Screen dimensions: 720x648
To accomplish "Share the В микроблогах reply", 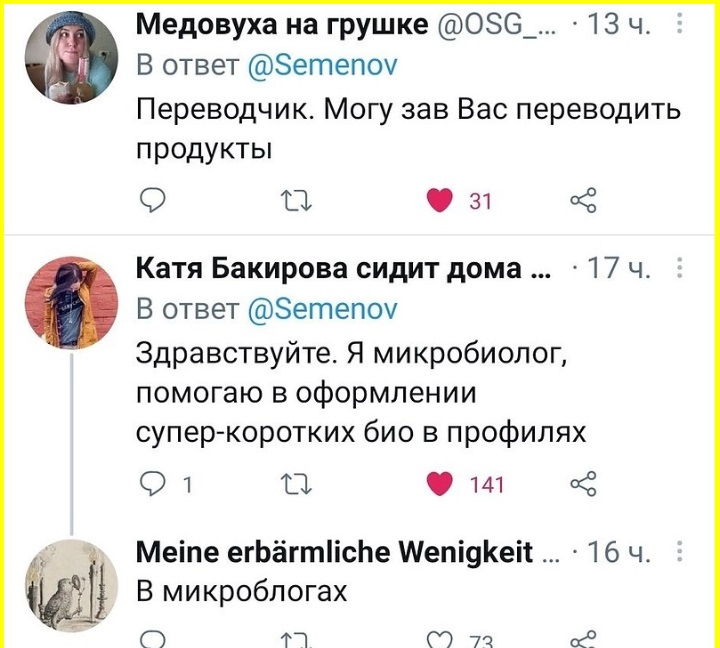I will coord(583,639).
